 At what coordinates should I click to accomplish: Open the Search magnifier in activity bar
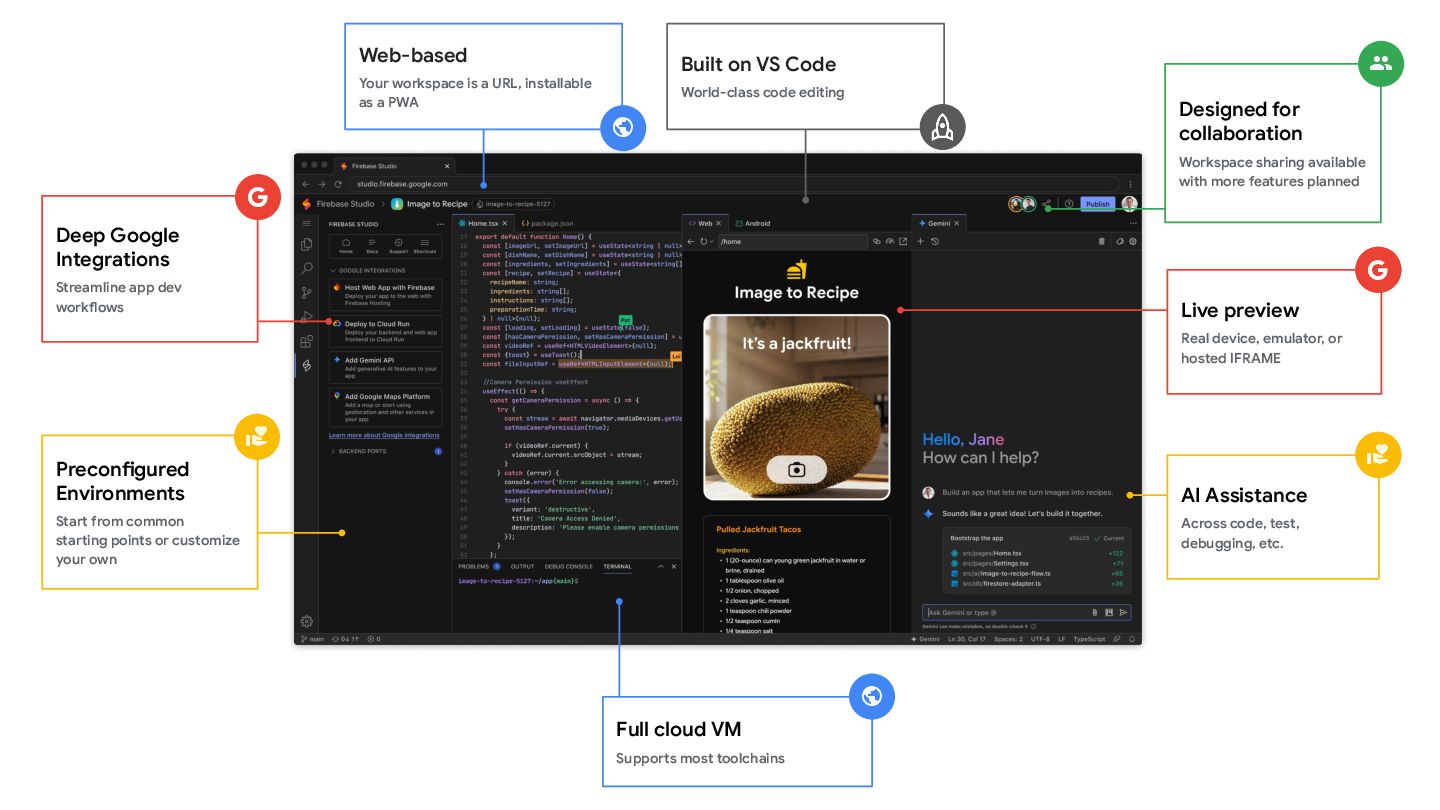(307, 269)
